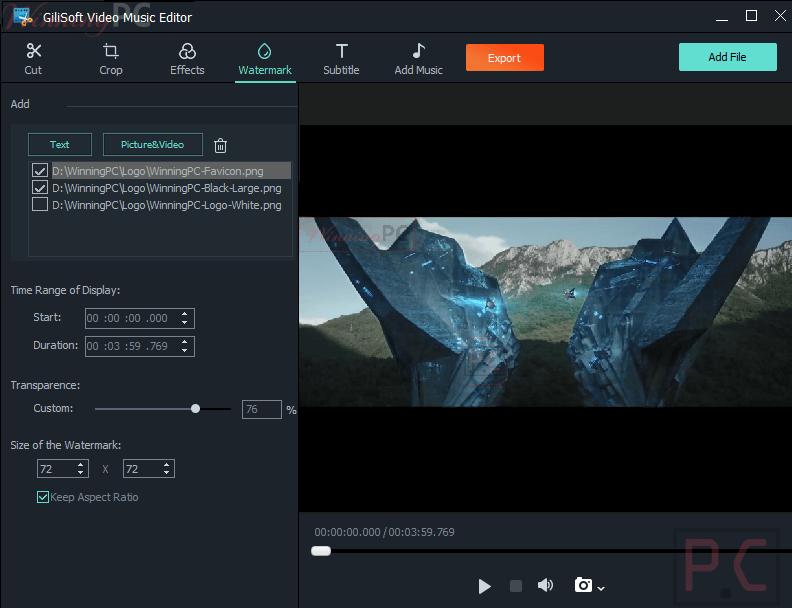Stop the video playback
Viewport: 792px width, 608px height.
click(x=516, y=586)
